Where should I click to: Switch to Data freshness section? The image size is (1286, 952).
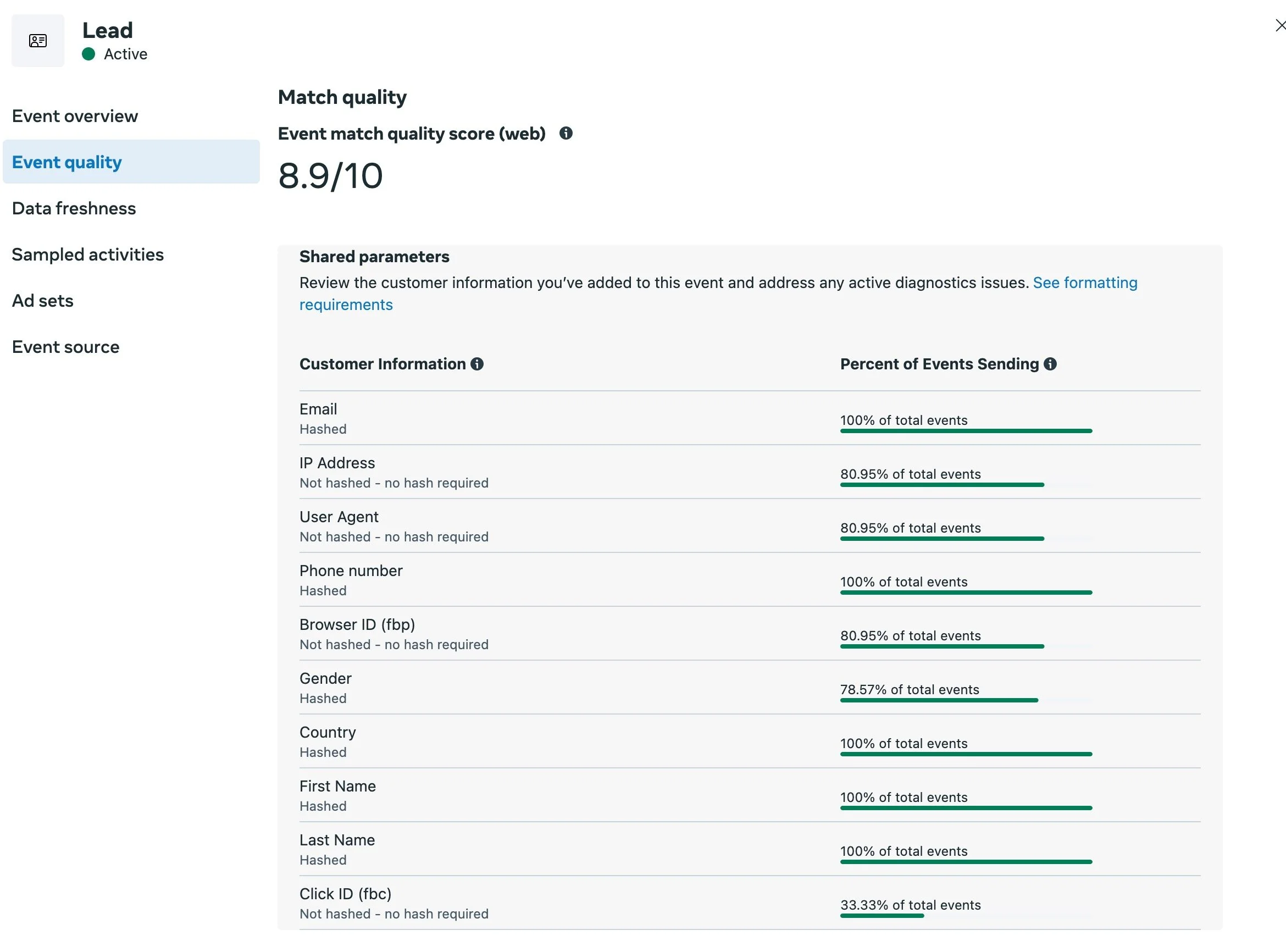(74, 209)
